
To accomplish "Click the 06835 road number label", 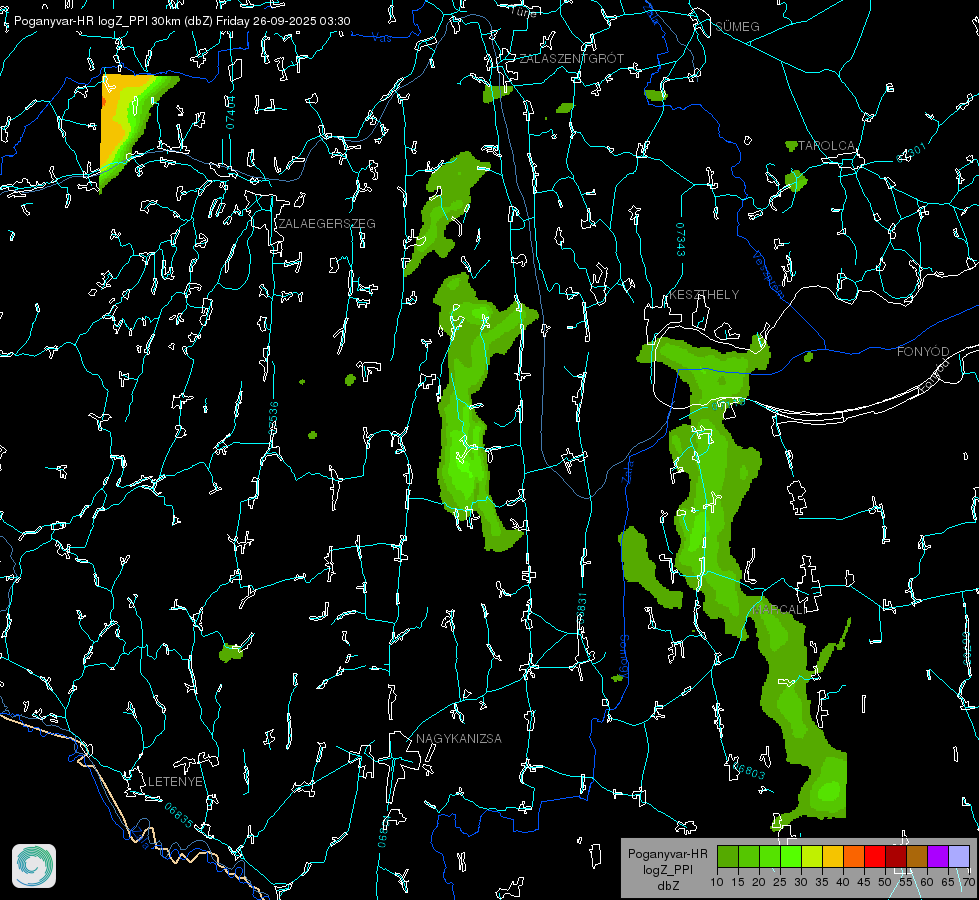I will (x=179, y=816).
